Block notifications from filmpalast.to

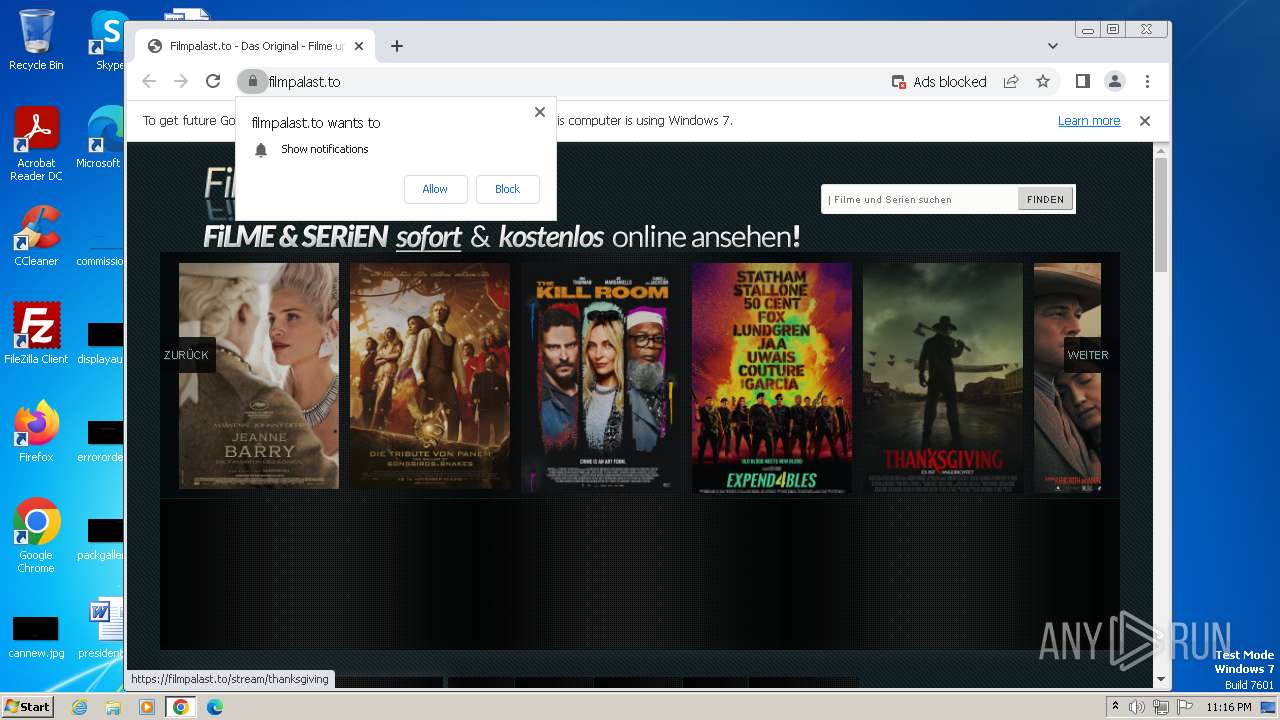tap(507, 189)
